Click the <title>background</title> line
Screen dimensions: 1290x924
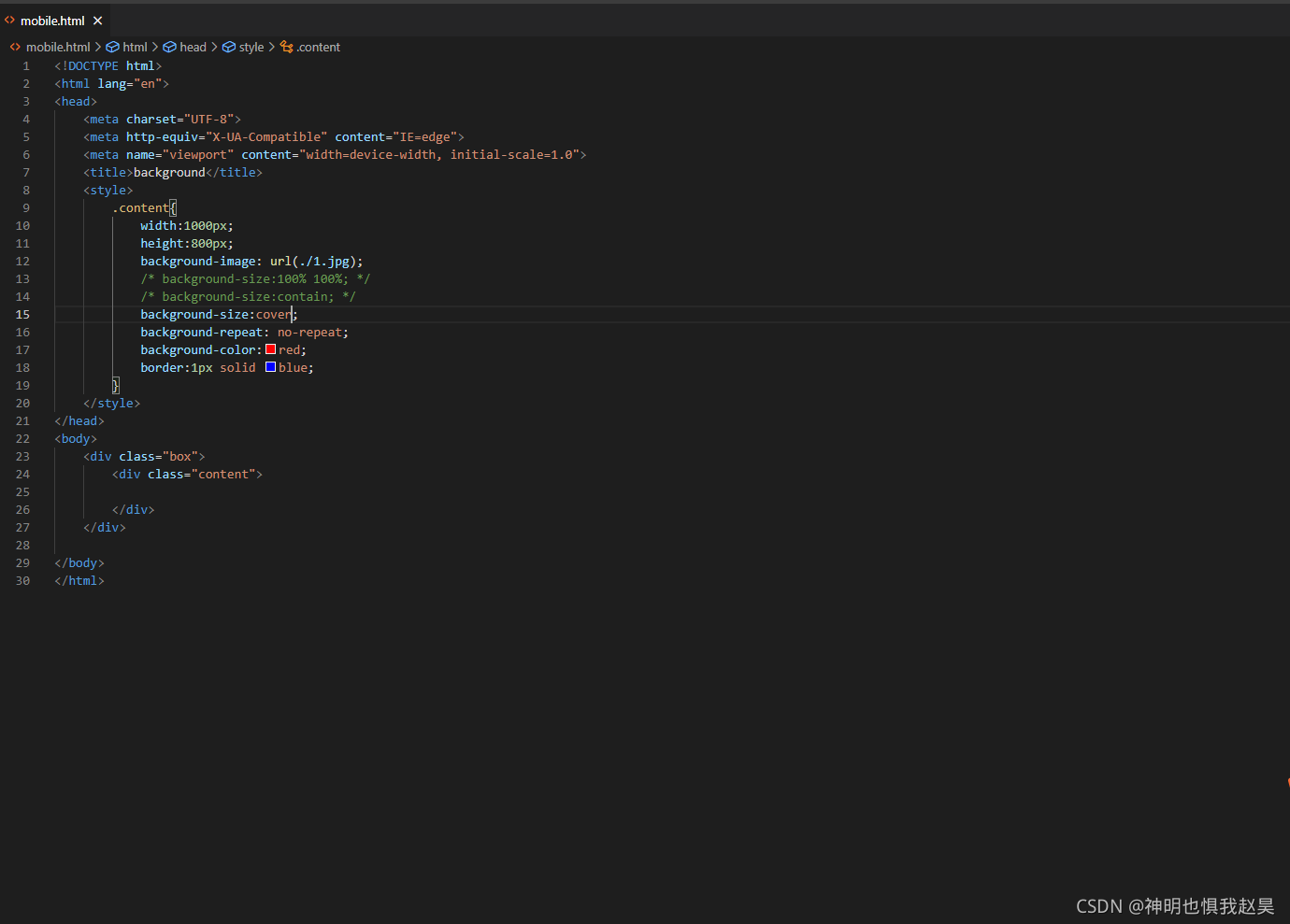click(x=173, y=173)
